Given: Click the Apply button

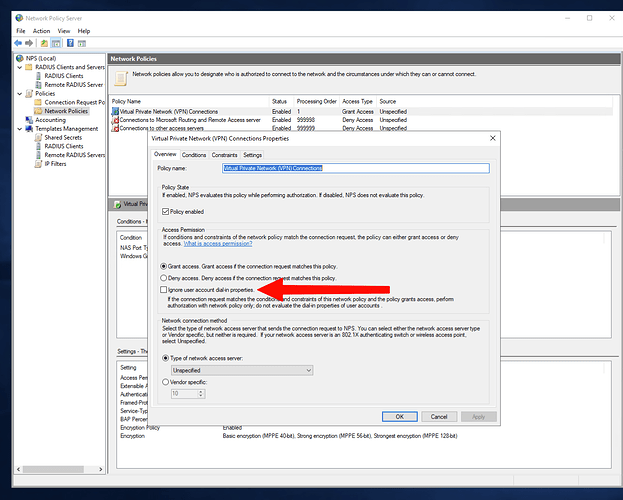Looking at the screenshot, I should click(478, 417).
